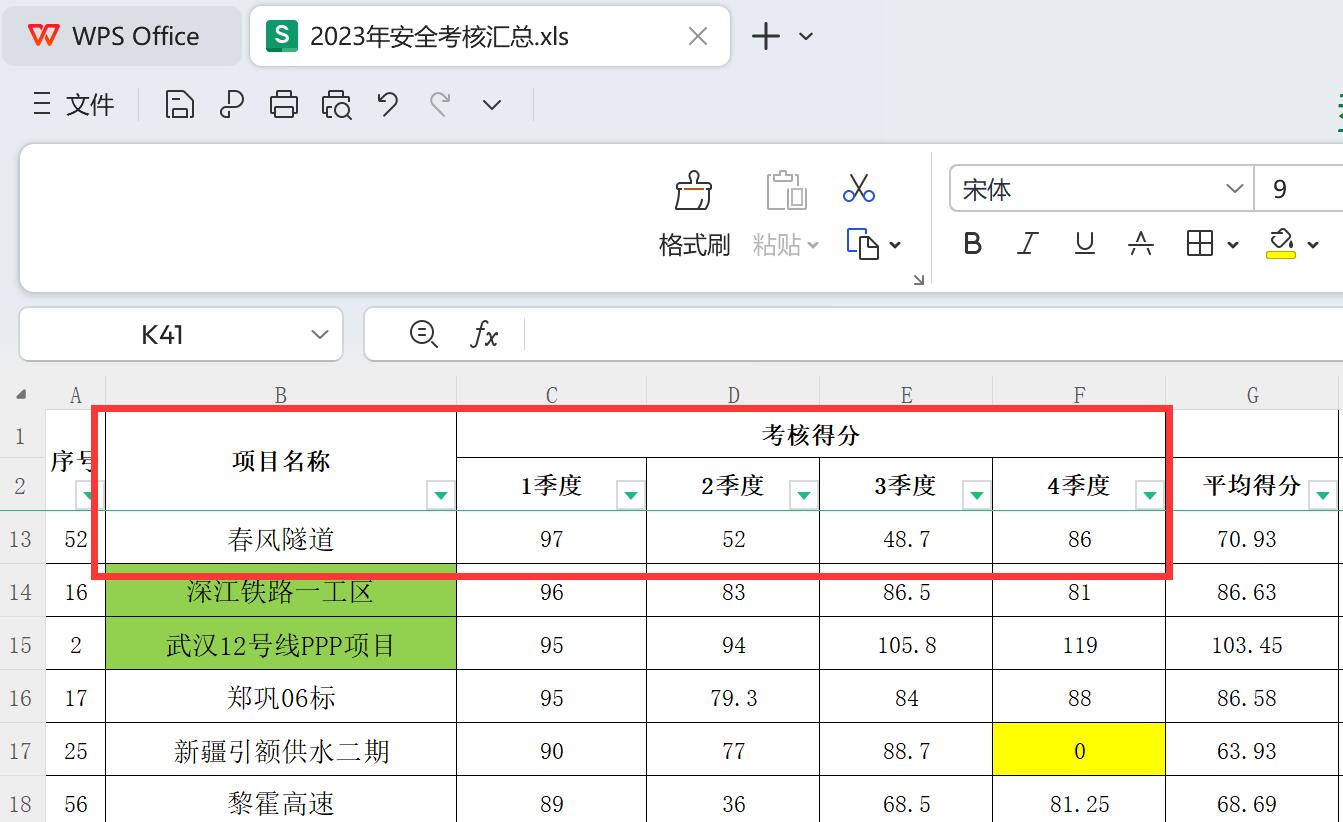The image size is (1343, 822).
Task: Expand the Copy options arrow
Action: [895, 245]
